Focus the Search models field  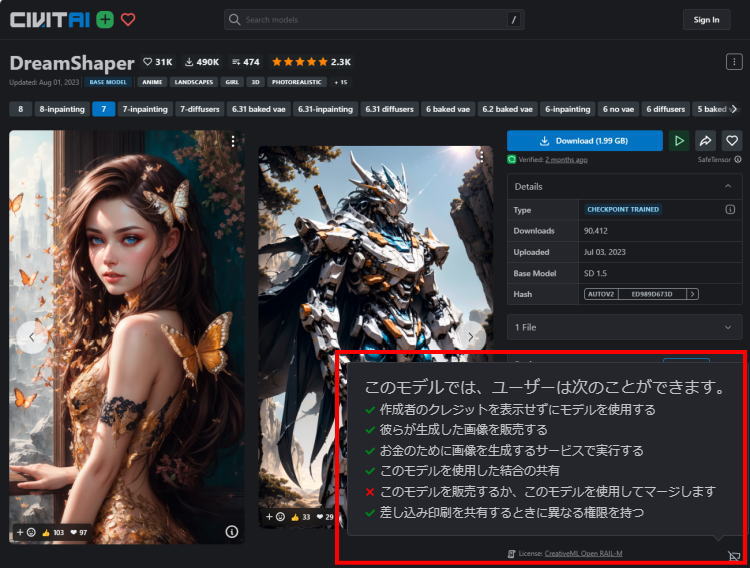click(374, 20)
